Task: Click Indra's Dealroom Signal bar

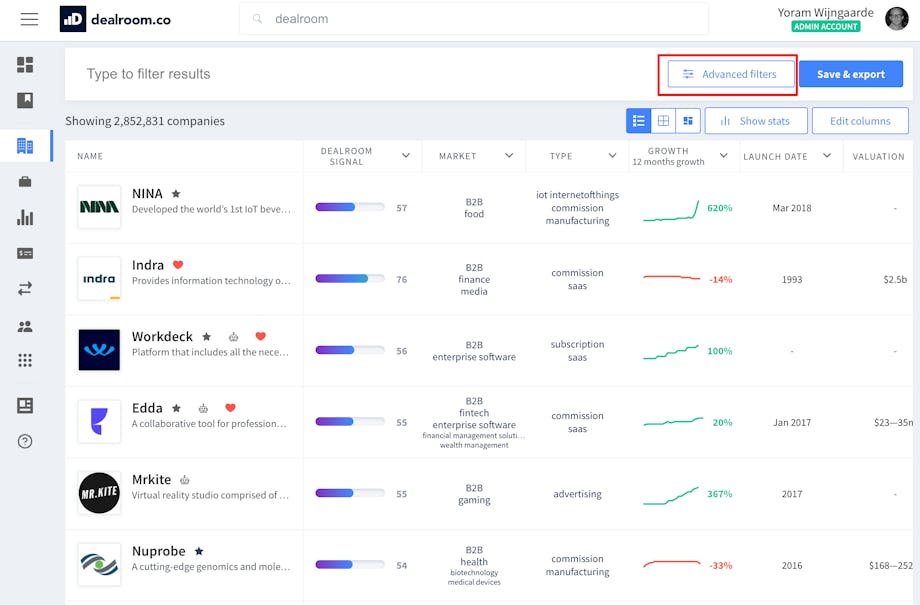Action: point(350,278)
